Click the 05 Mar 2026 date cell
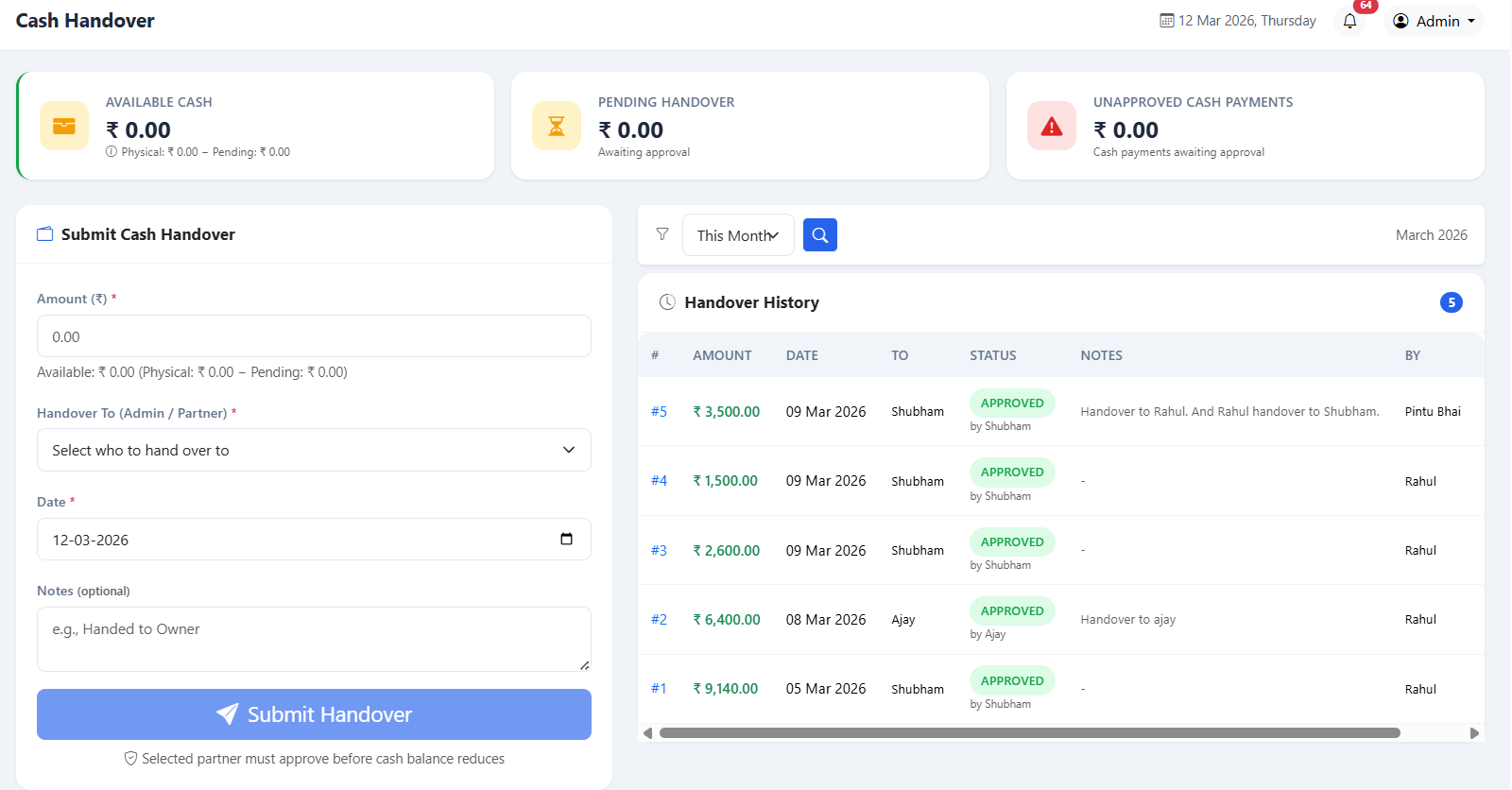 pos(826,688)
